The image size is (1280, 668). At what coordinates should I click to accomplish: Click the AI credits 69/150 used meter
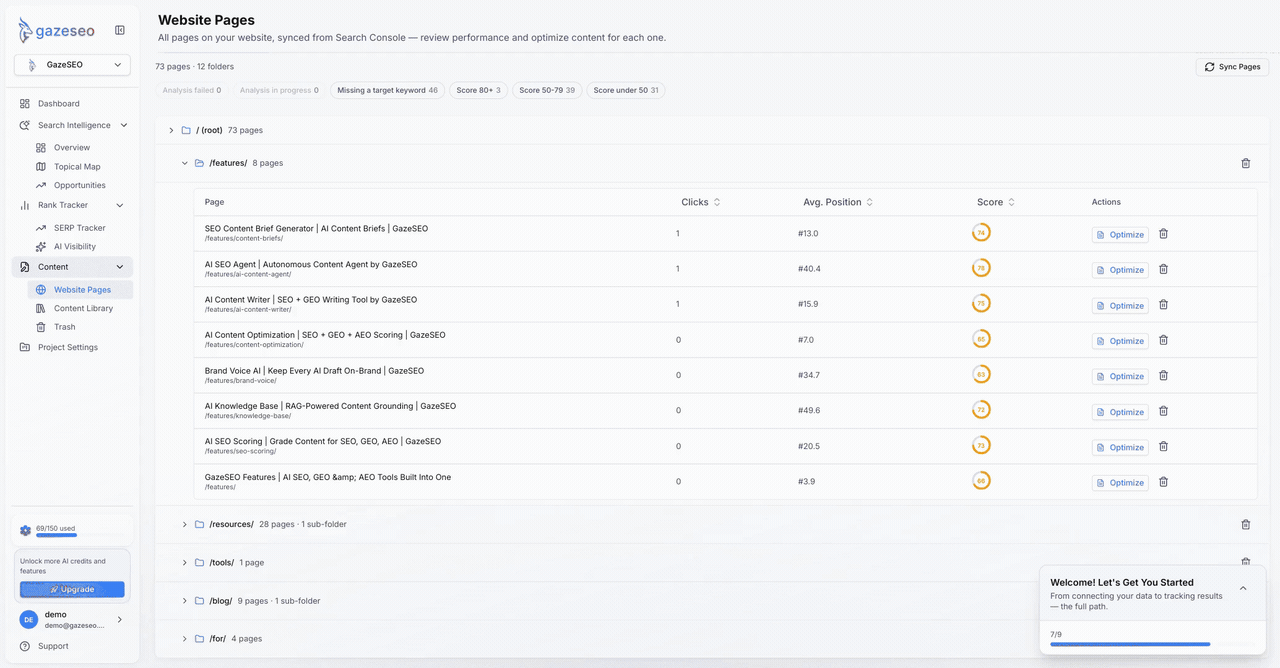click(72, 530)
